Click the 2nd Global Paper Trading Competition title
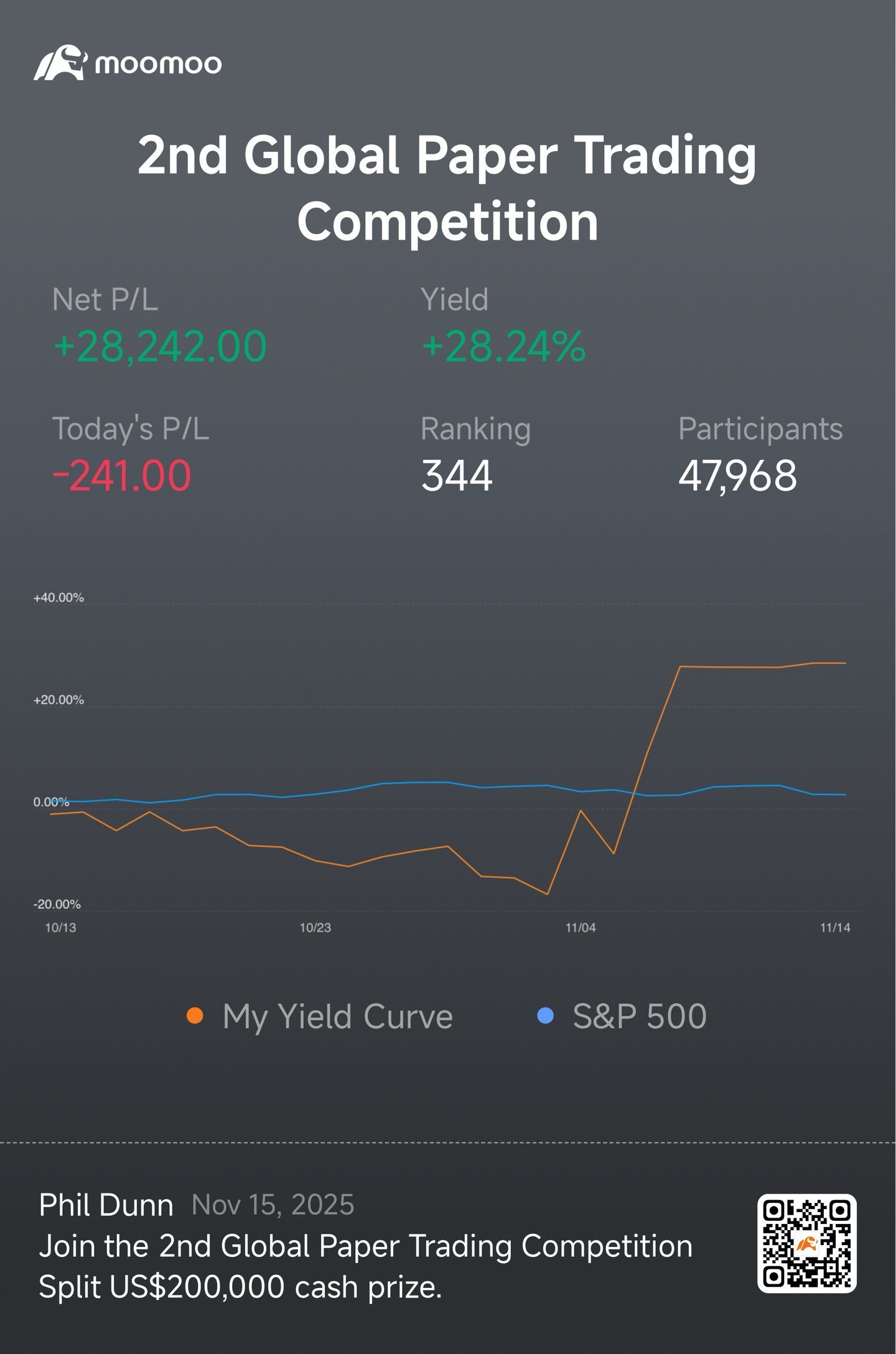Screen dimensions: 896x1354 [x=447, y=189]
